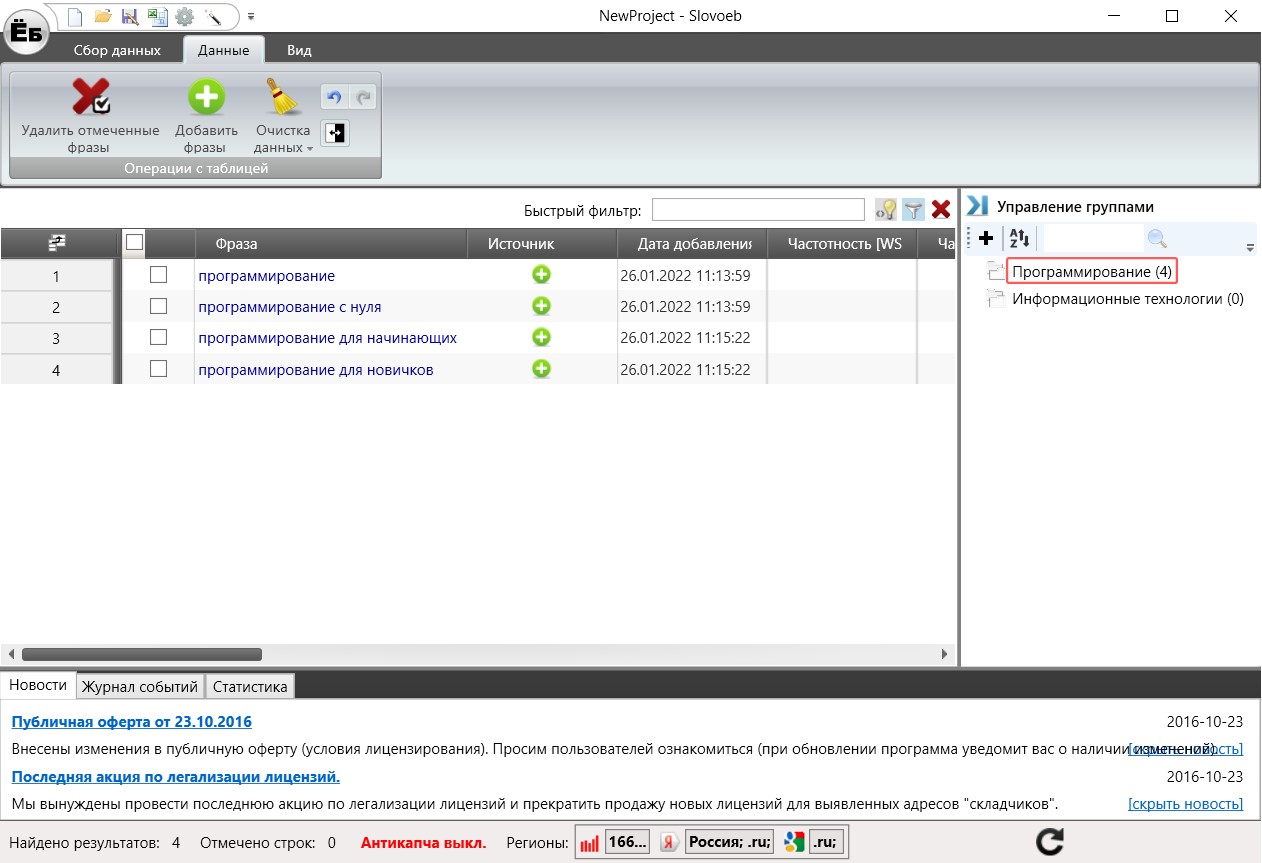Click the Delete marked phrases icon
This screenshot has height=863, width=1262.
(x=90, y=98)
